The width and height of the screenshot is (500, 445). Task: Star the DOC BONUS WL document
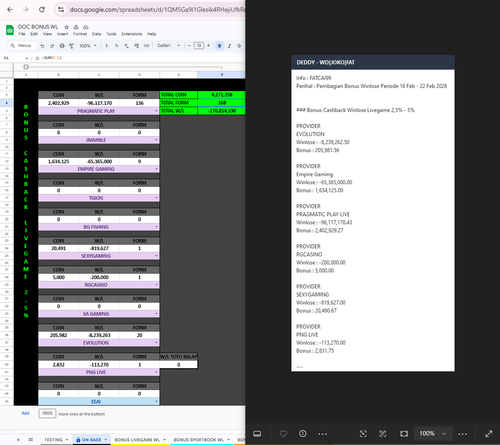coord(66,27)
